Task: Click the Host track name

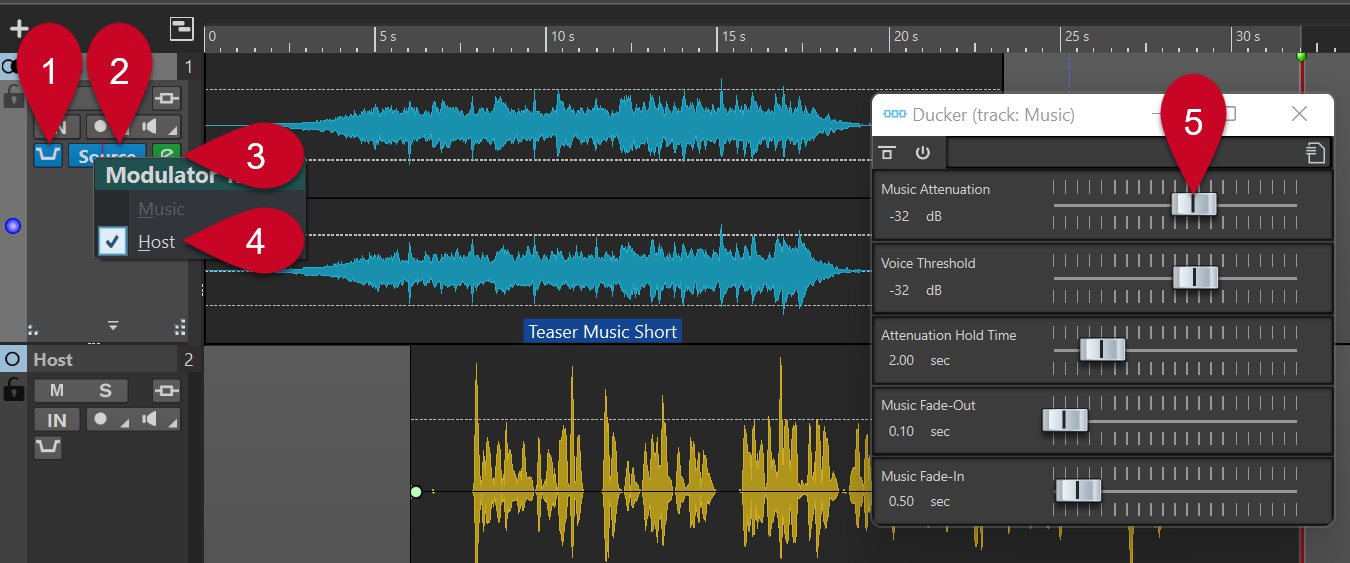Action: coord(53,360)
